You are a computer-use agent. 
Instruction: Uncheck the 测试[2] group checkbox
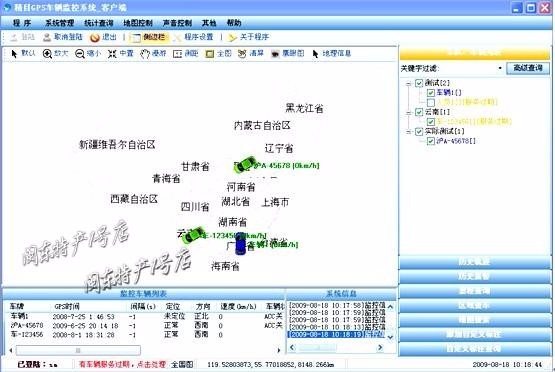click(419, 83)
